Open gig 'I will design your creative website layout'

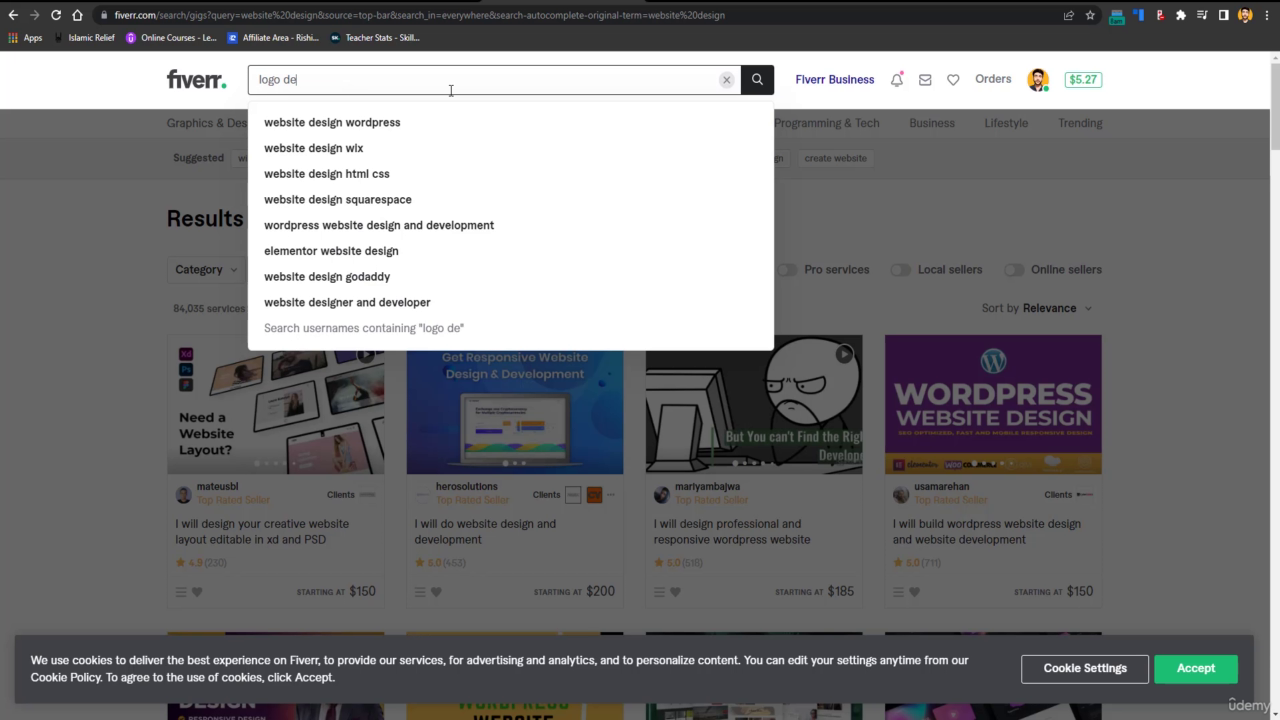(x=262, y=532)
